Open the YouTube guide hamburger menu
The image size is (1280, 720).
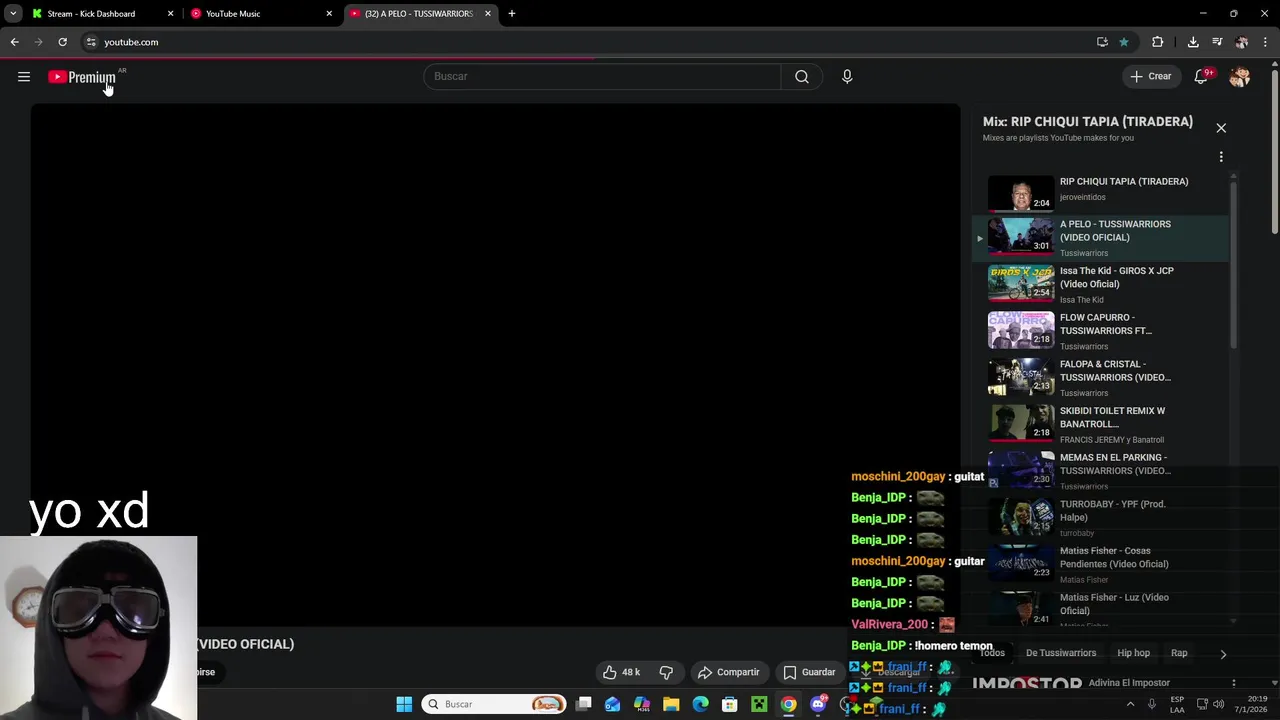pos(24,77)
